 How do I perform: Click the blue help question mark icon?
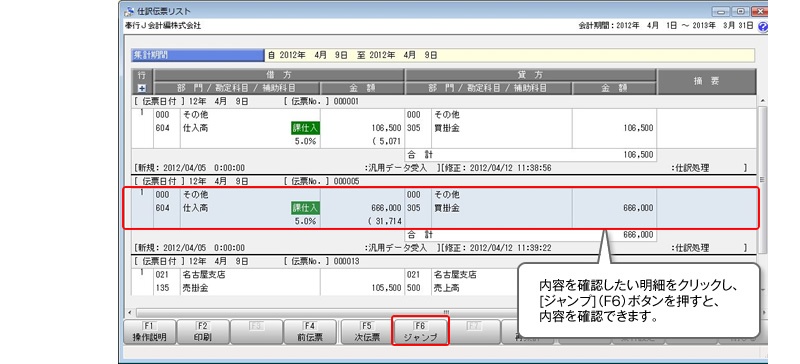(763, 27)
